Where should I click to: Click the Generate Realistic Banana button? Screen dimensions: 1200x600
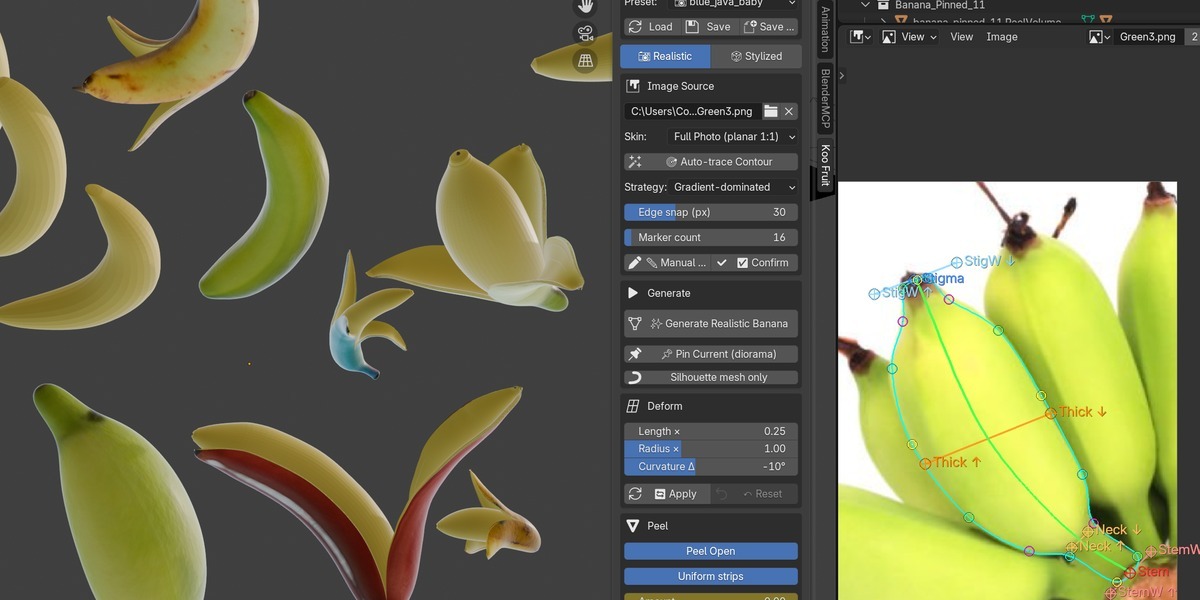pos(711,324)
